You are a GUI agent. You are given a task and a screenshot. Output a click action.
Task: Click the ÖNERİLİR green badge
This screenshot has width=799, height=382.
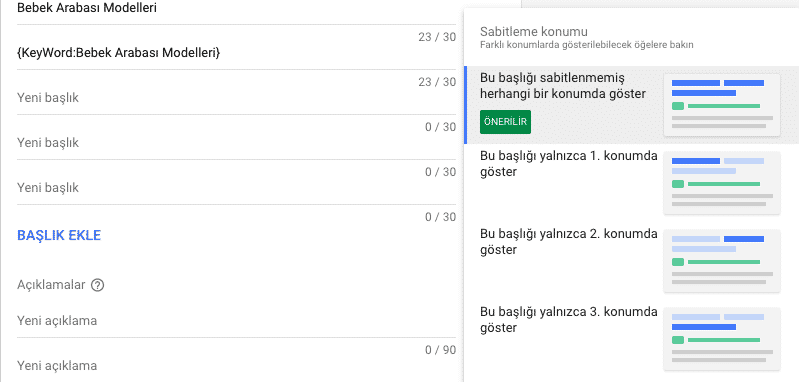(x=505, y=122)
